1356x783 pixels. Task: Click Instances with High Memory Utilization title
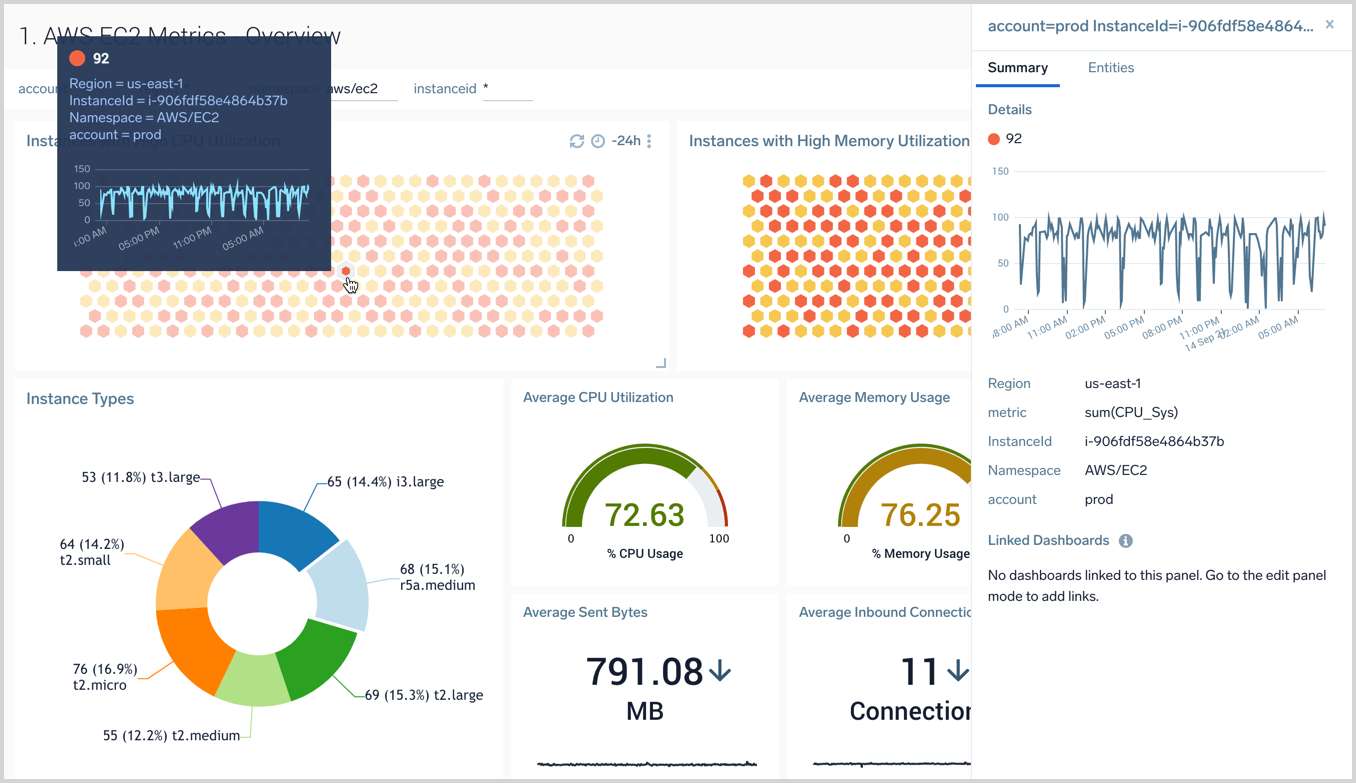coord(829,141)
